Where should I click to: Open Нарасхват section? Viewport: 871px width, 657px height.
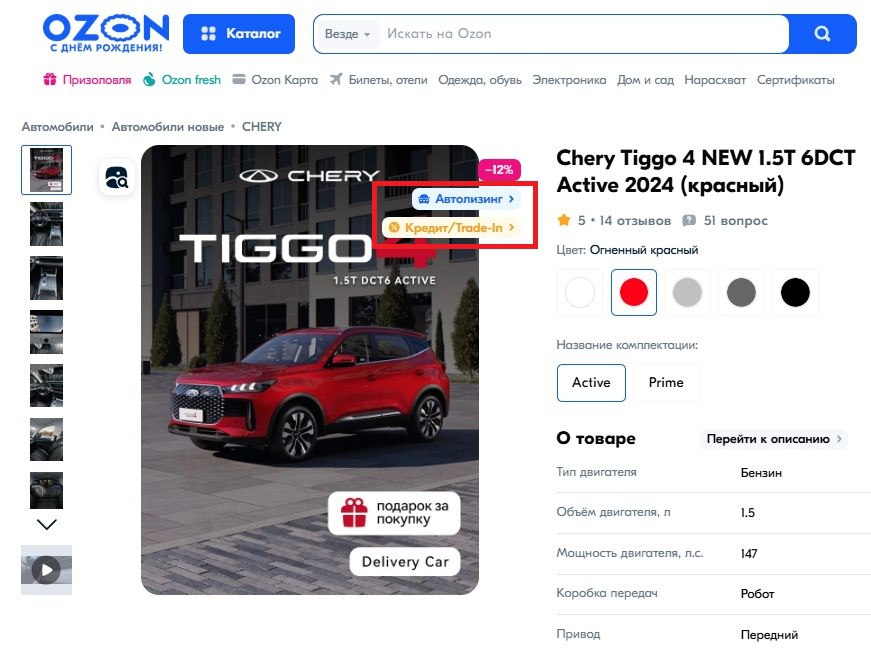(715, 80)
